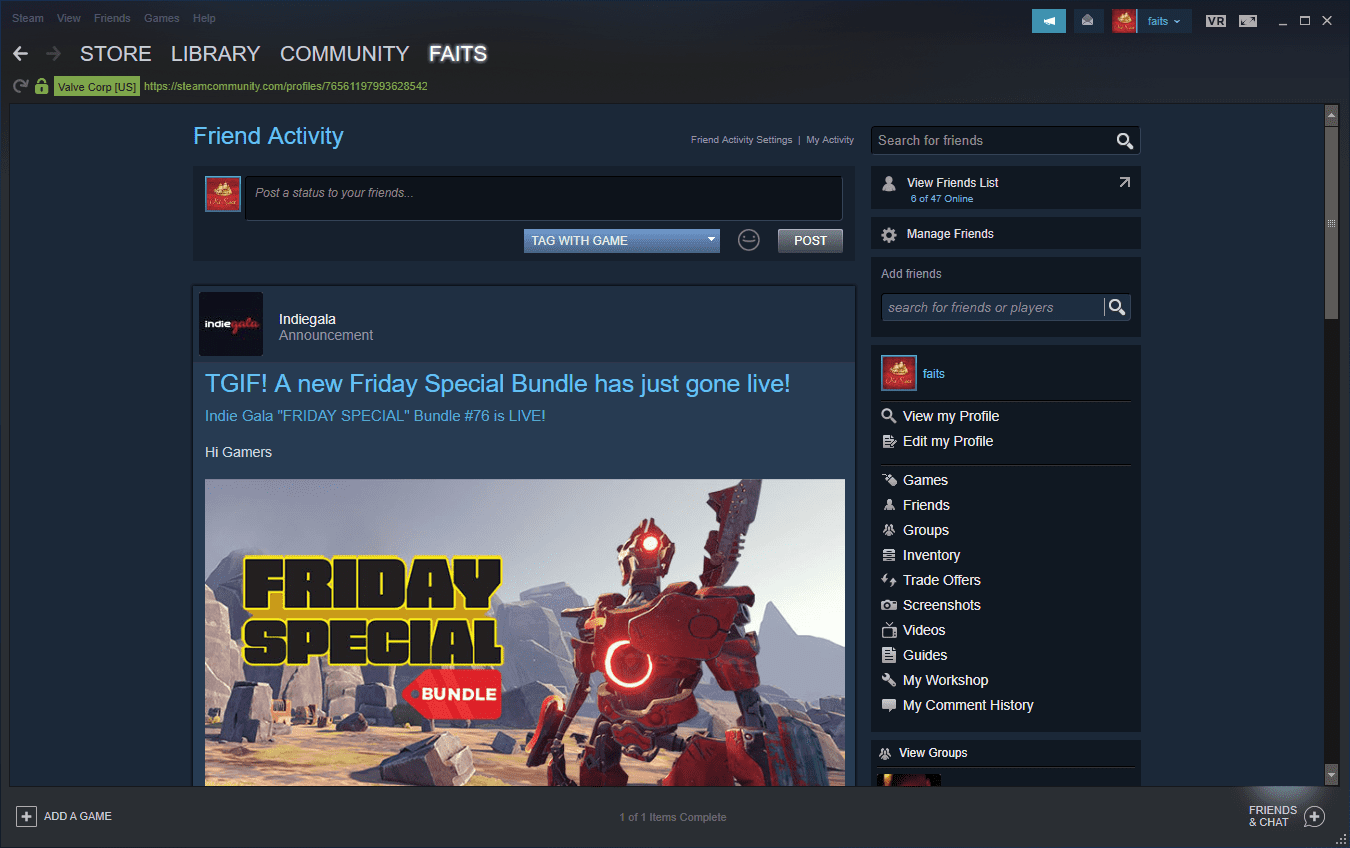Focus the Post a status text field

[544, 198]
